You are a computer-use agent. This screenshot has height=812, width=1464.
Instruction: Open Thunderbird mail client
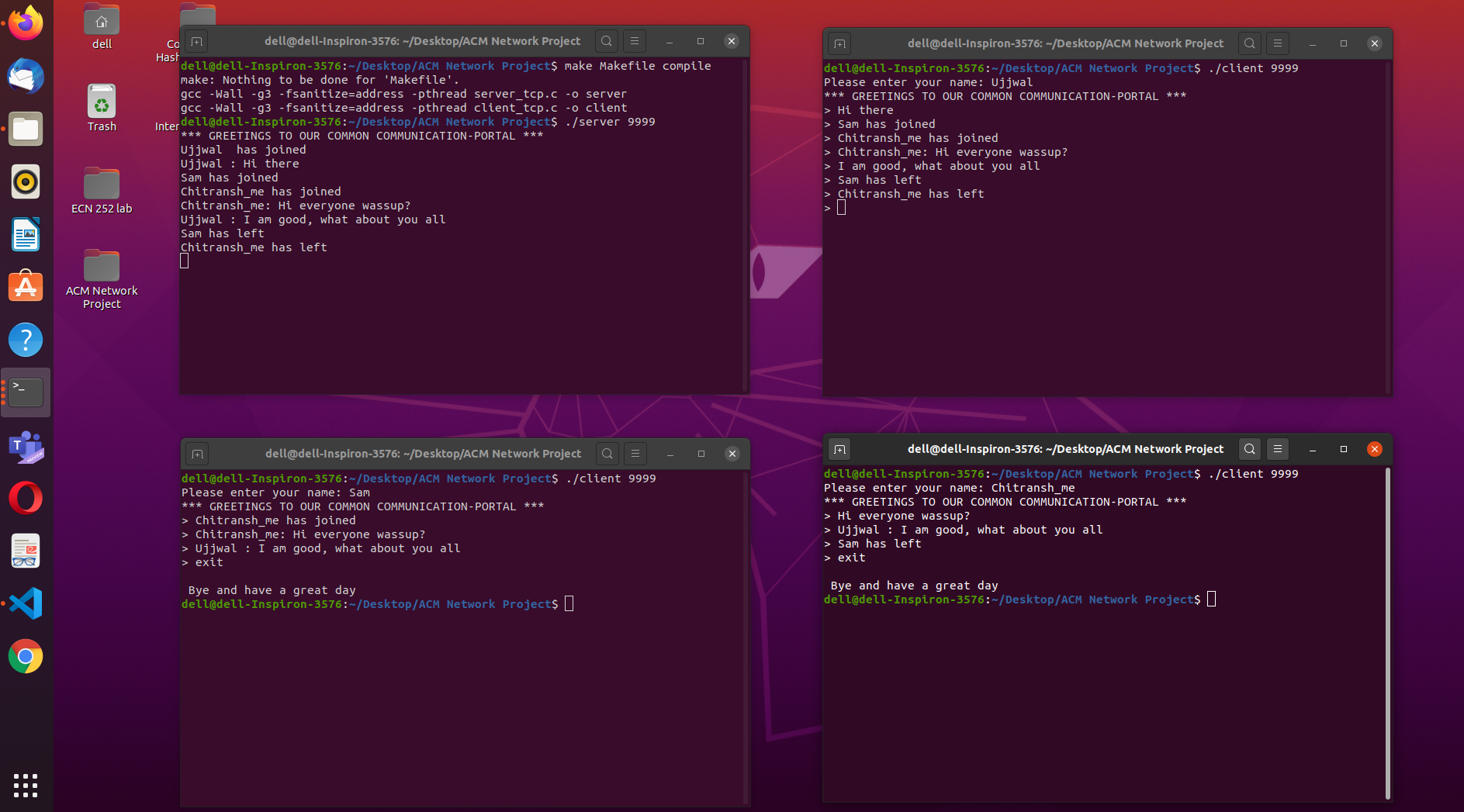coord(26,76)
